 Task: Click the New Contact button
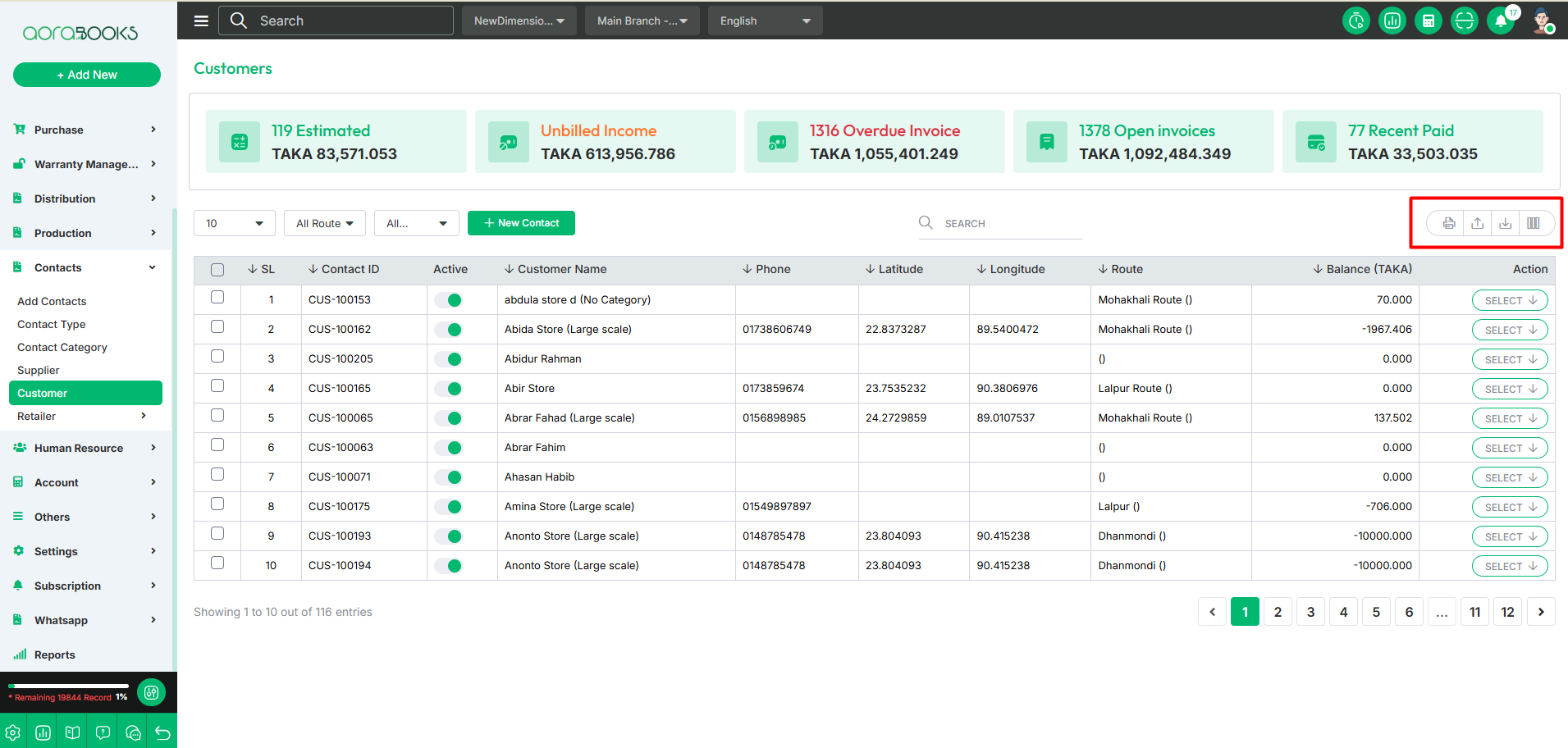pyautogui.click(x=521, y=223)
